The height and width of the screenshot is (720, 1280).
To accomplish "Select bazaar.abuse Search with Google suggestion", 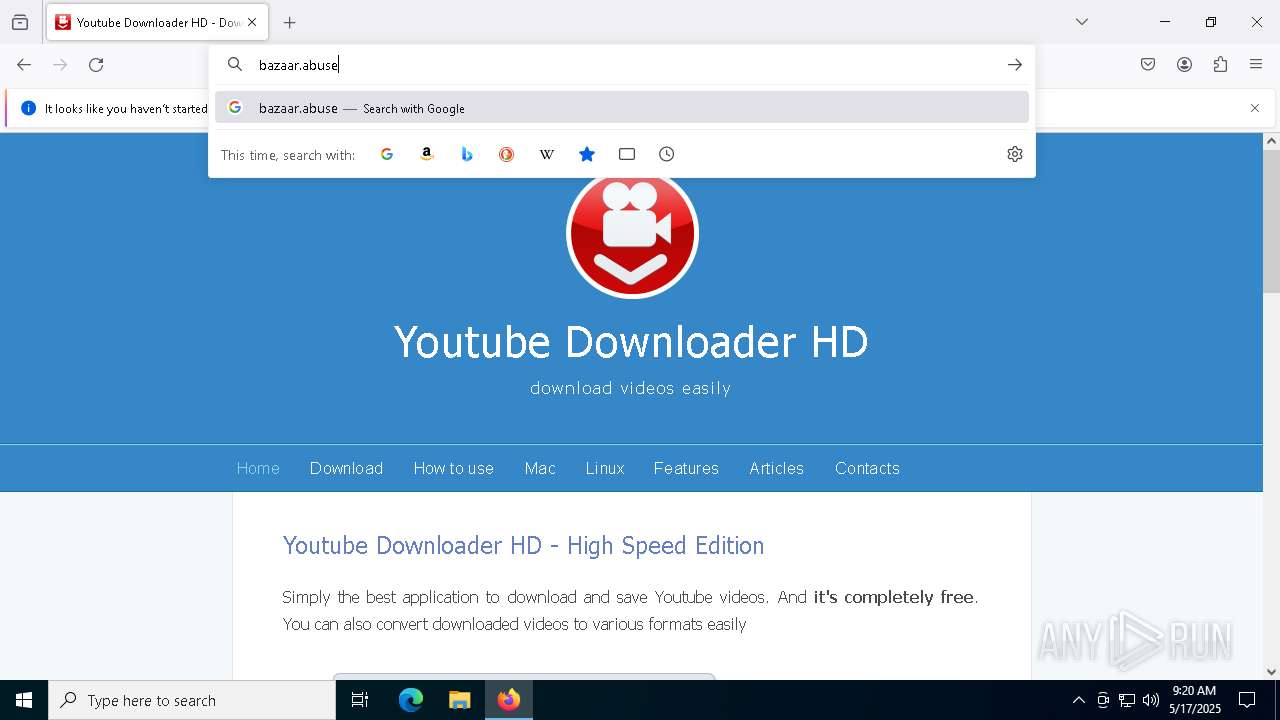I will [x=622, y=108].
